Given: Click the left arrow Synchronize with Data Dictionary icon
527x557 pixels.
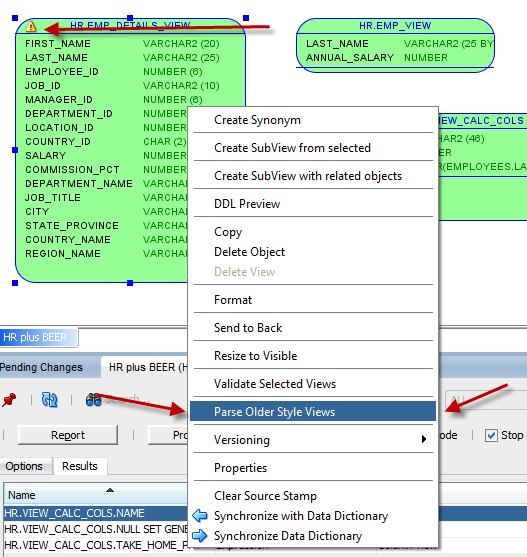Looking at the screenshot, I should [200, 516].
